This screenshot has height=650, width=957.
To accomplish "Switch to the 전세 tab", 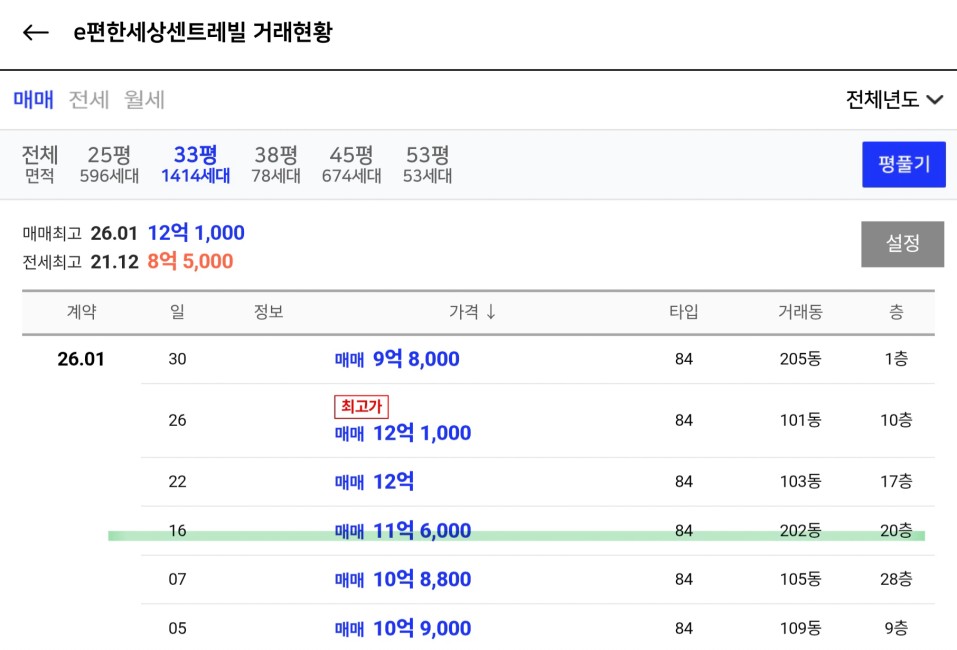I will (88, 100).
